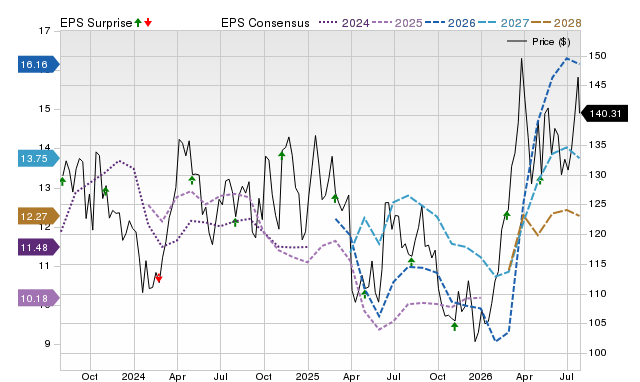The height and width of the screenshot is (382, 640).
Task: Click the 15 label on the left axis
Action: coord(45,109)
